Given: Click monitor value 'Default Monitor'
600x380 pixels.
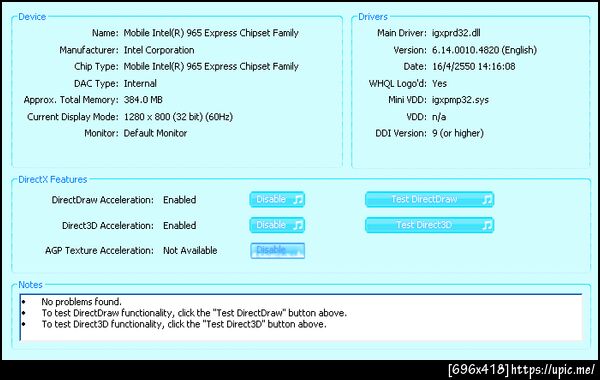Looking at the screenshot, I should point(155,133).
